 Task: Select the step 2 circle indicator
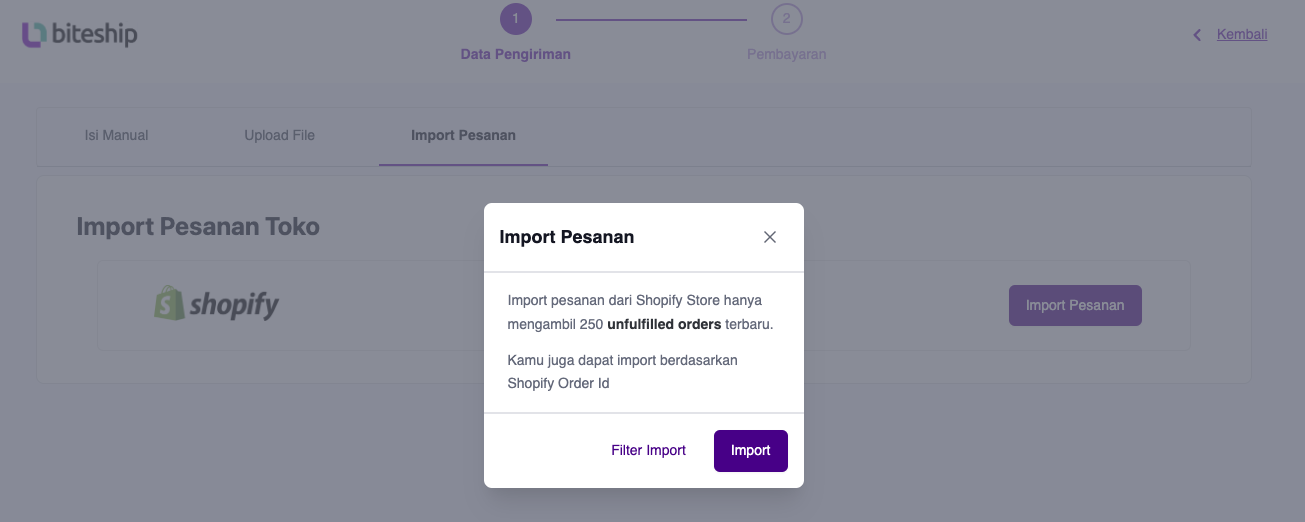(x=786, y=18)
